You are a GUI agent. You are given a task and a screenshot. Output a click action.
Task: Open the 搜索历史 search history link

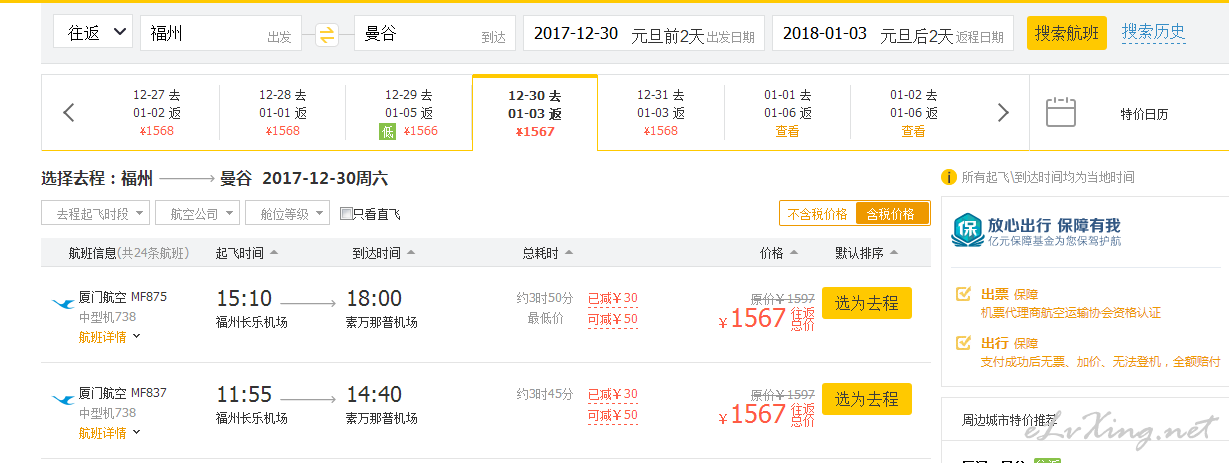[x=1153, y=31]
